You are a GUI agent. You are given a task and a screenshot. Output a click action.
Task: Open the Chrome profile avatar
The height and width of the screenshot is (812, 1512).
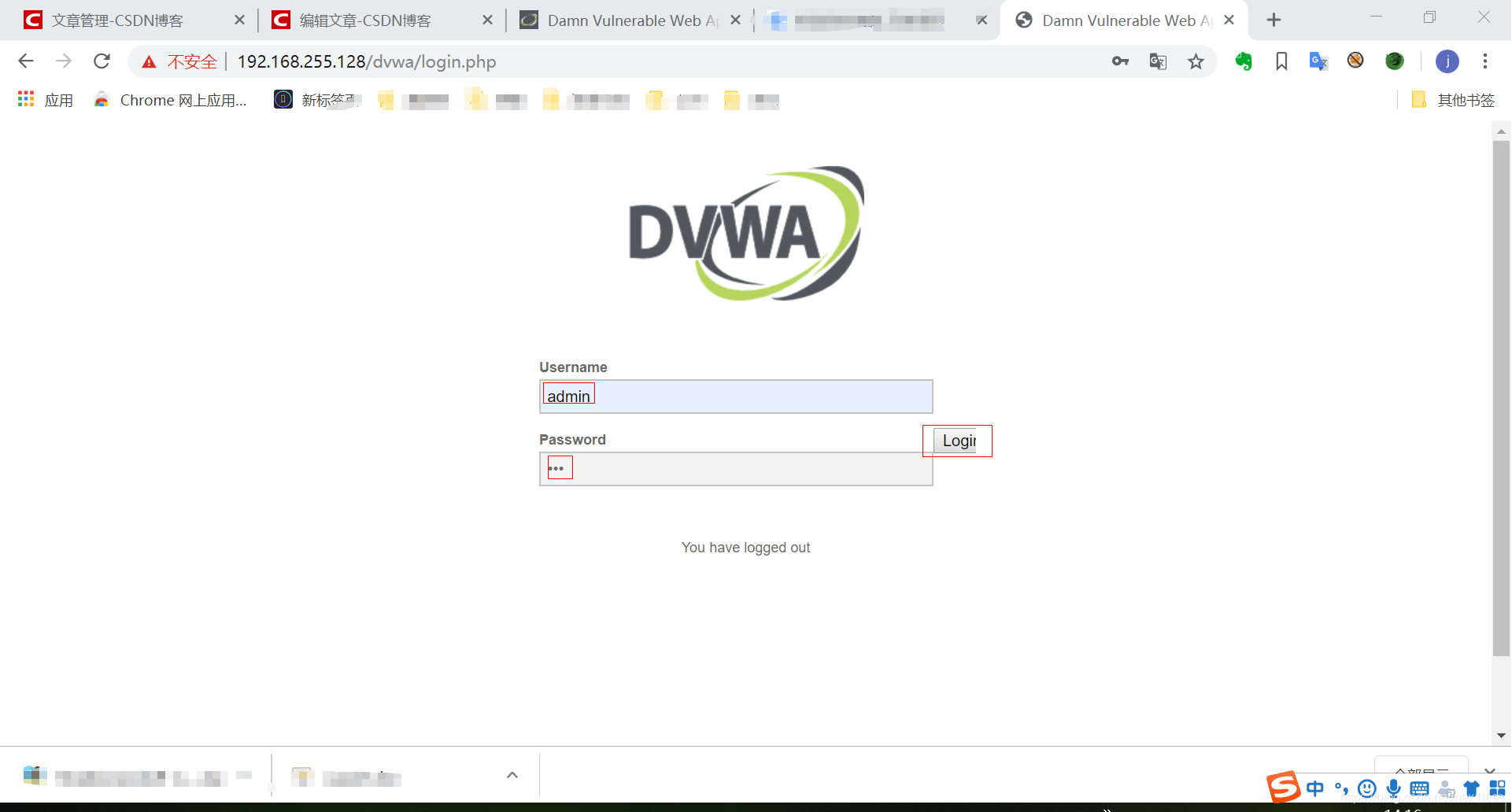pyautogui.click(x=1447, y=61)
